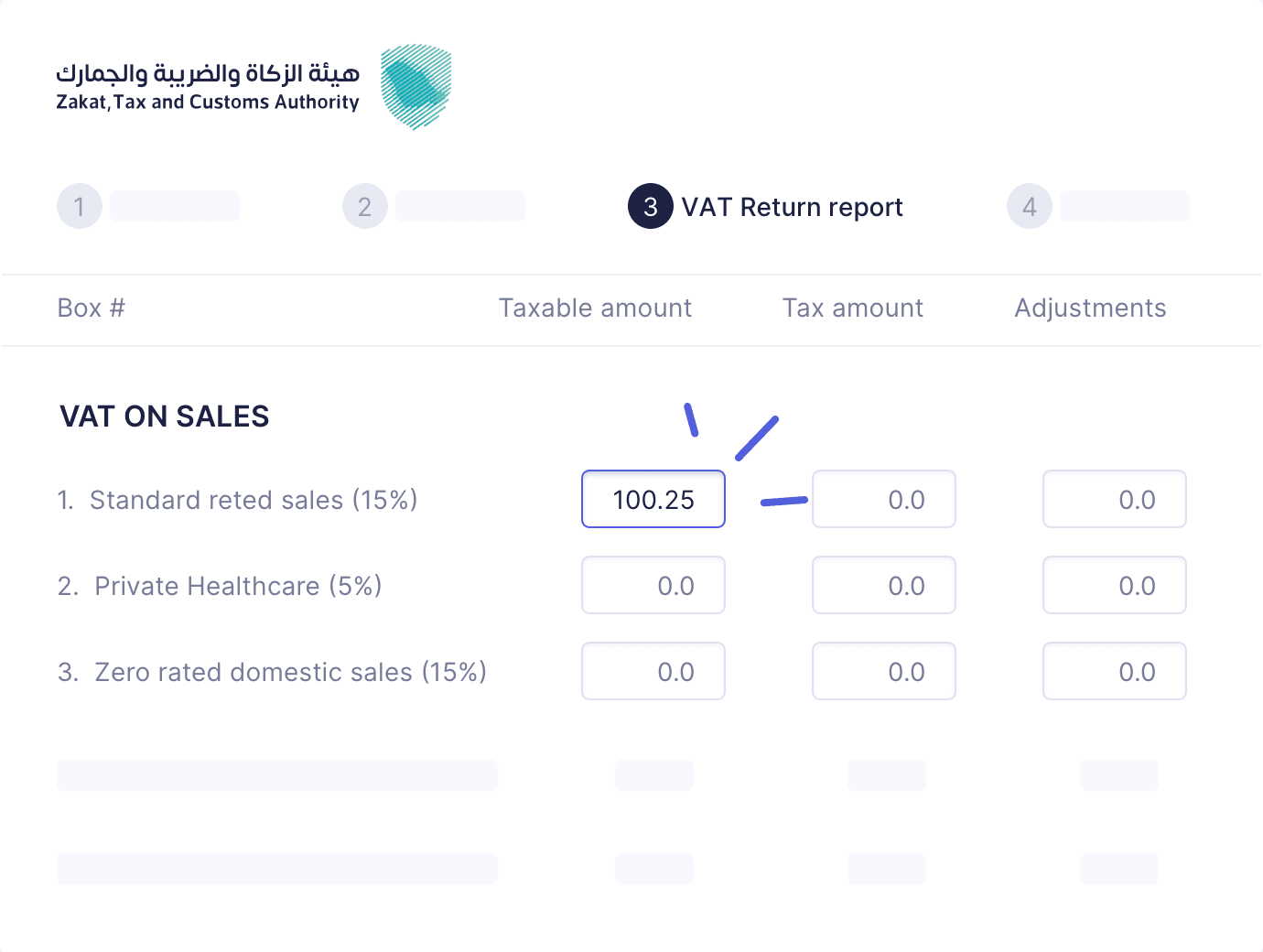Screen dimensions: 1263x952
Task: Select step 3 number circle
Action: 651,207
